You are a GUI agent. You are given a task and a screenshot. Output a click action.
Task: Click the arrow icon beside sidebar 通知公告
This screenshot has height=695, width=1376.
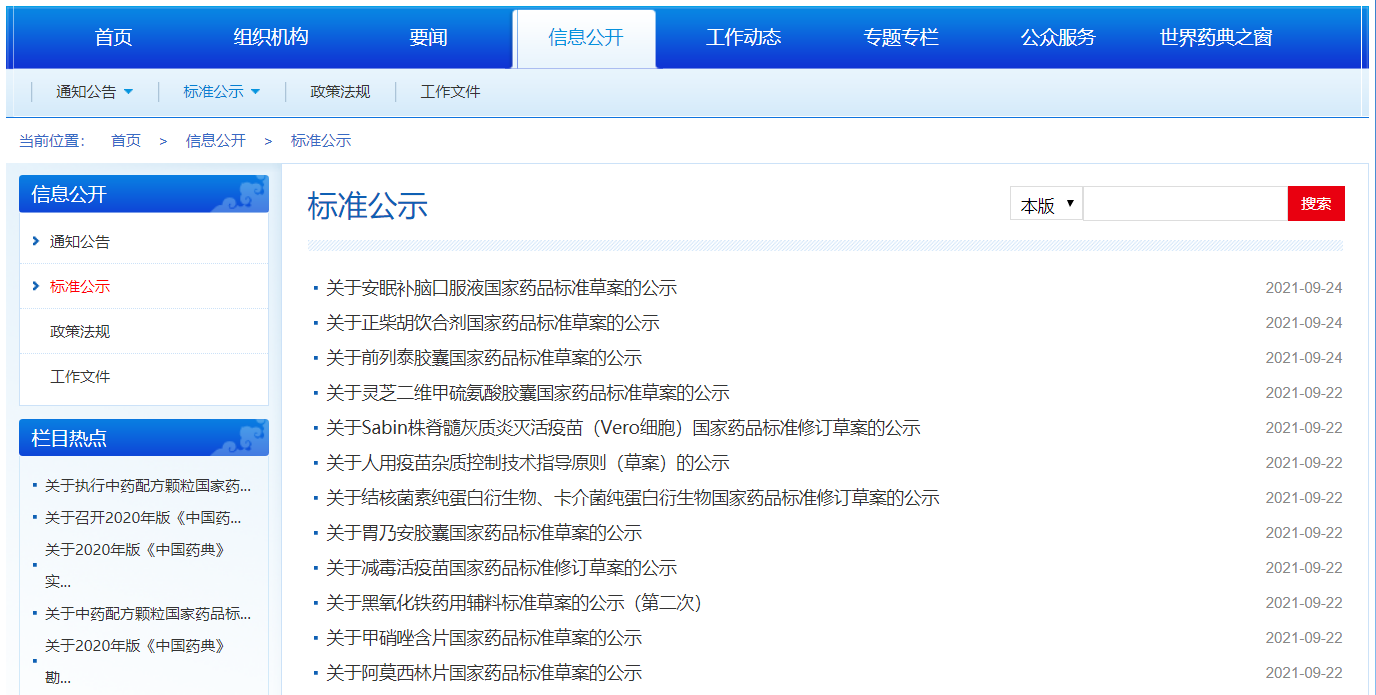click(x=36, y=241)
